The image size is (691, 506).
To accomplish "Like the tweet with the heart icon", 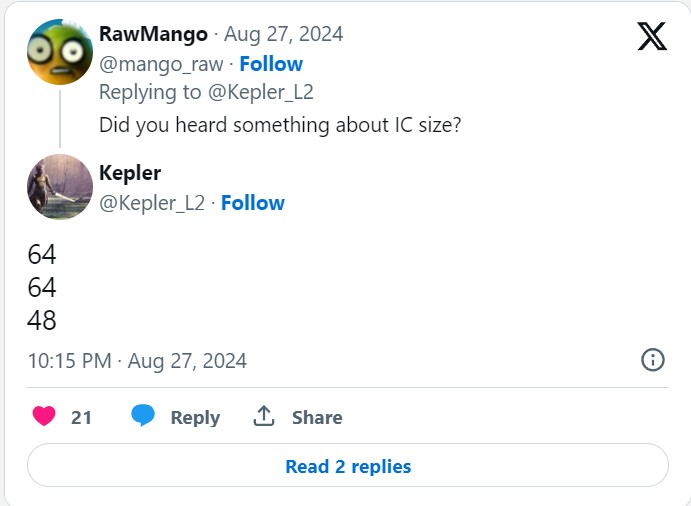I will click(x=43, y=417).
